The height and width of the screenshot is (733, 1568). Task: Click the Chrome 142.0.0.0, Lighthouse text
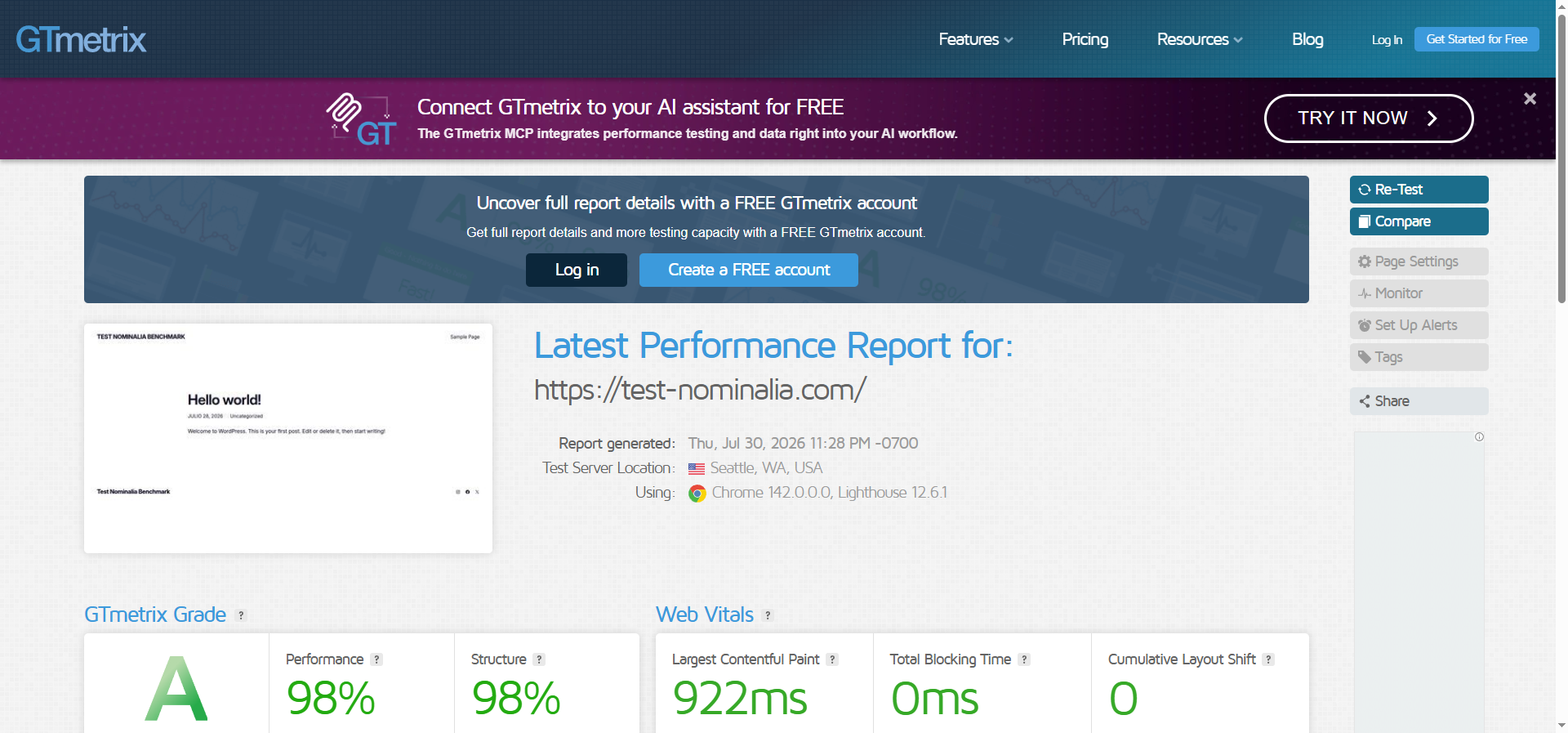coord(829,493)
